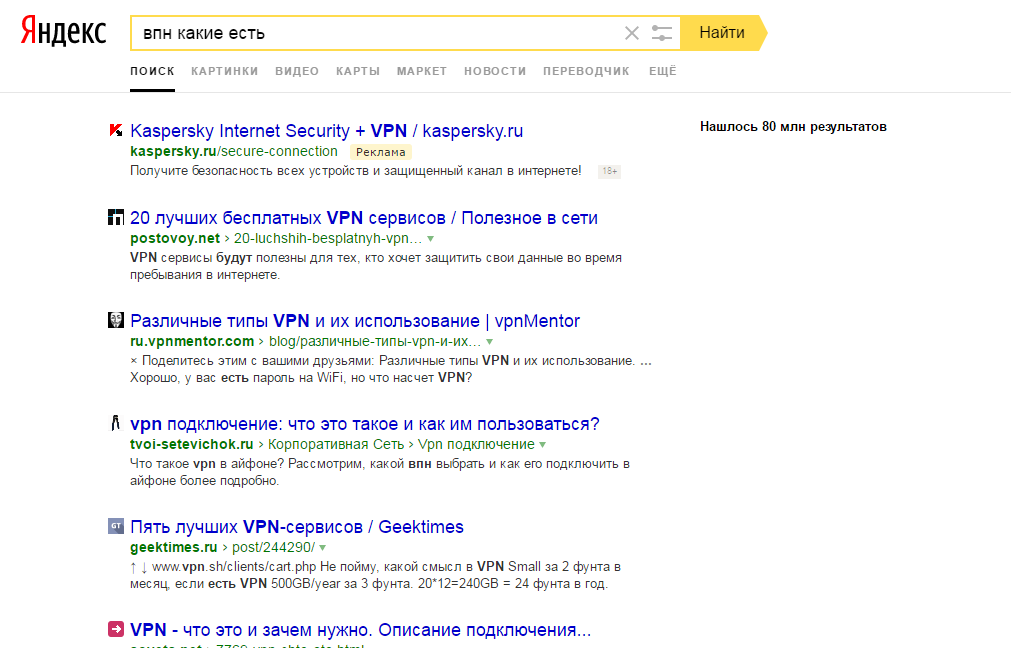This screenshot has height=648, width=1011.
Task: Open dropdown arrow after geektimes.ru post/244290
Action: (322, 548)
